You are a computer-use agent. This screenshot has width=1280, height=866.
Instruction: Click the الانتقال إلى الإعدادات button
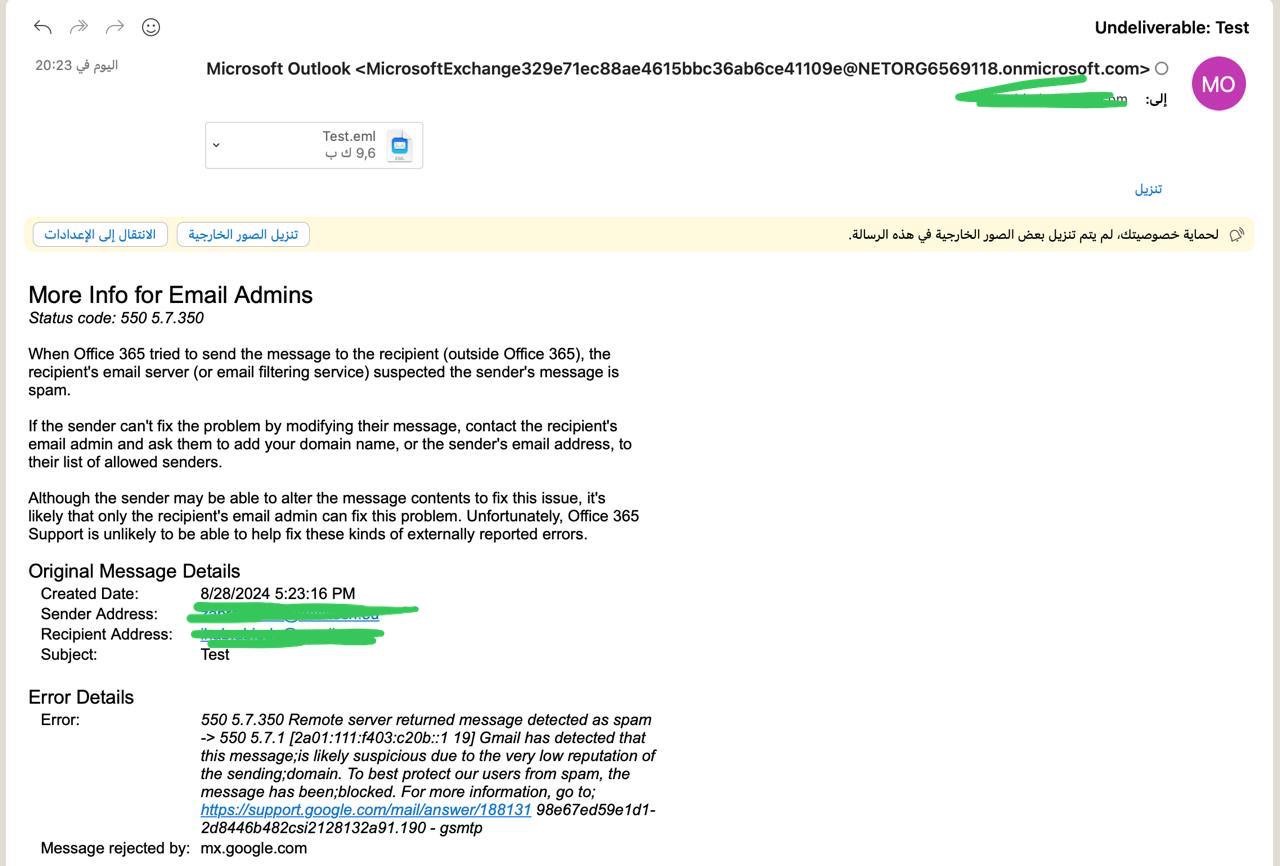[100, 234]
